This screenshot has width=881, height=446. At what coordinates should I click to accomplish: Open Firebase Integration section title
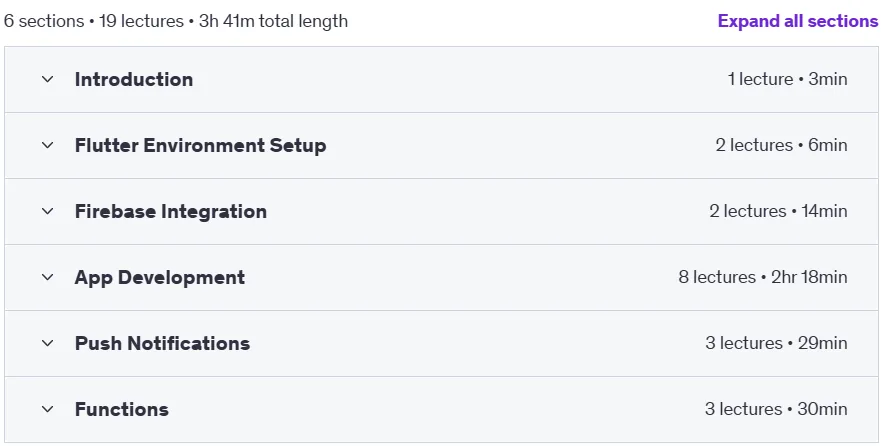(x=171, y=211)
